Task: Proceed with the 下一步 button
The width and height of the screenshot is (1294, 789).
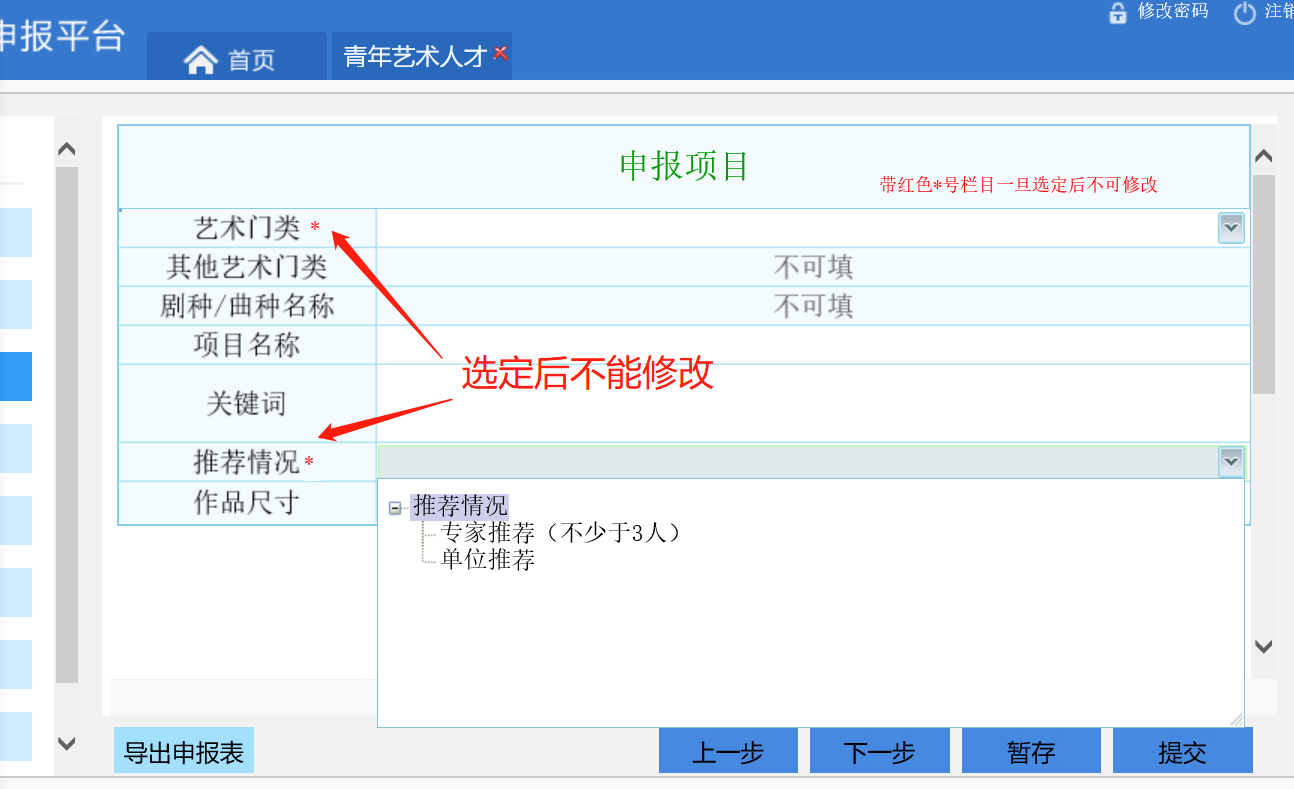Action: point(879,752)
